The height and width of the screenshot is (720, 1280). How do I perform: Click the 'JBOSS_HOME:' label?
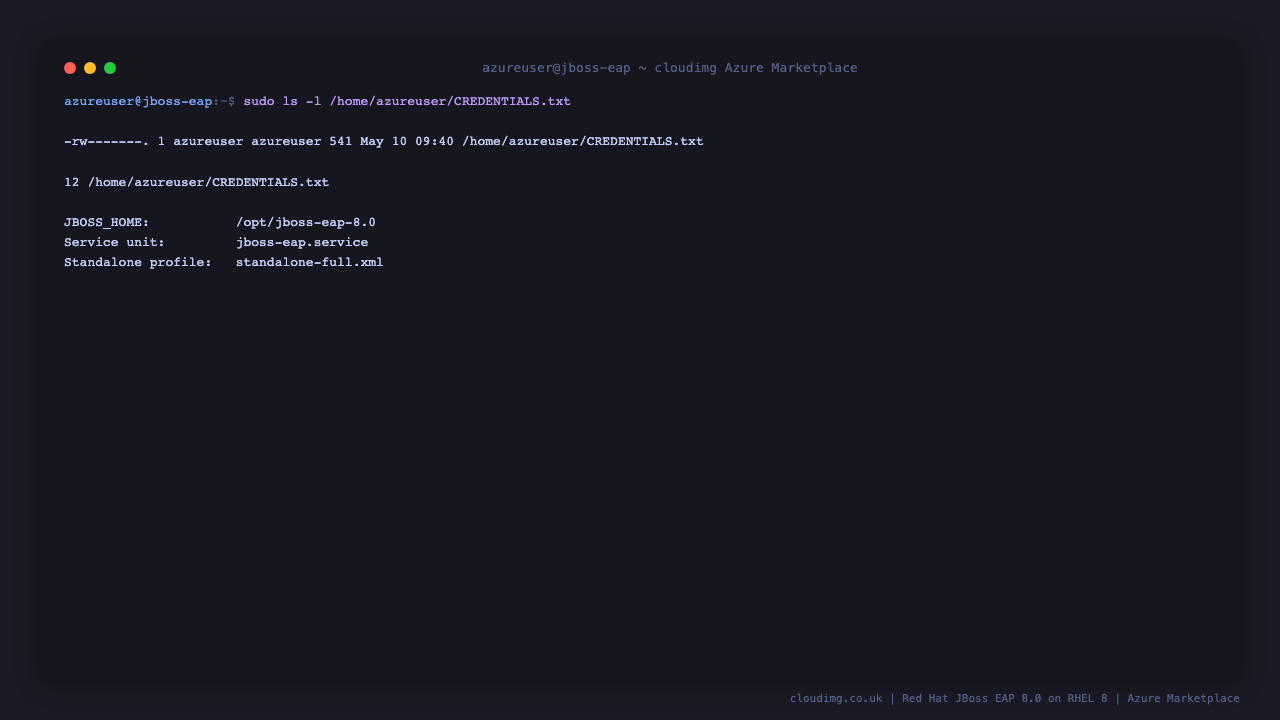click(x=107, y=222)
